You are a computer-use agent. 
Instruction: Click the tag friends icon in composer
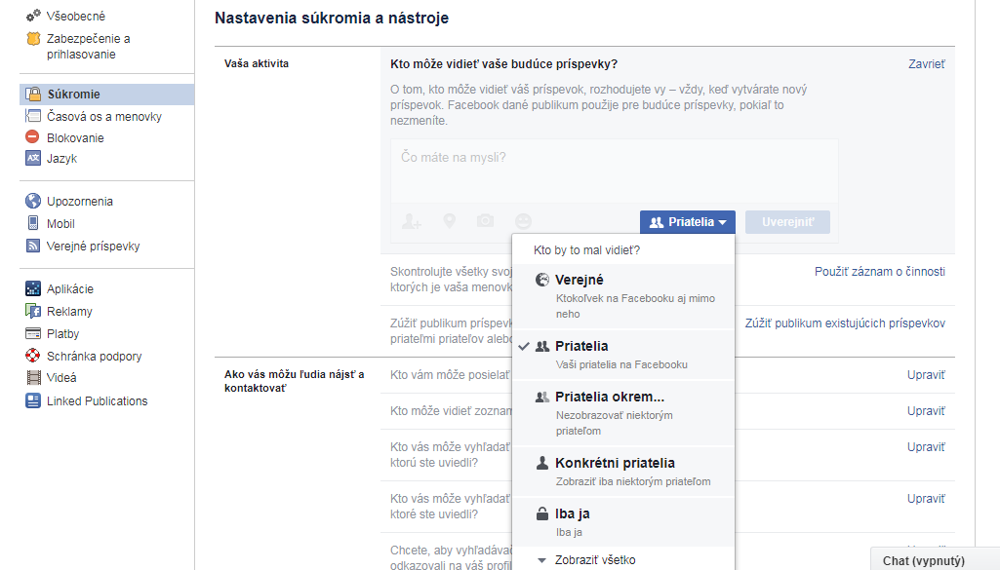pyautogui.click(x=411, y=221)
